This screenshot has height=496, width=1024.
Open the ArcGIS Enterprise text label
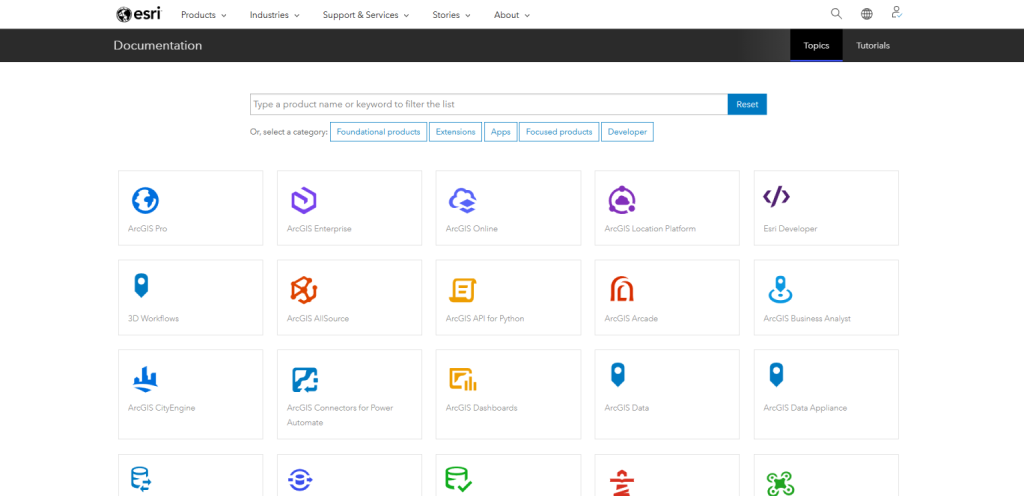coord(319,229)
